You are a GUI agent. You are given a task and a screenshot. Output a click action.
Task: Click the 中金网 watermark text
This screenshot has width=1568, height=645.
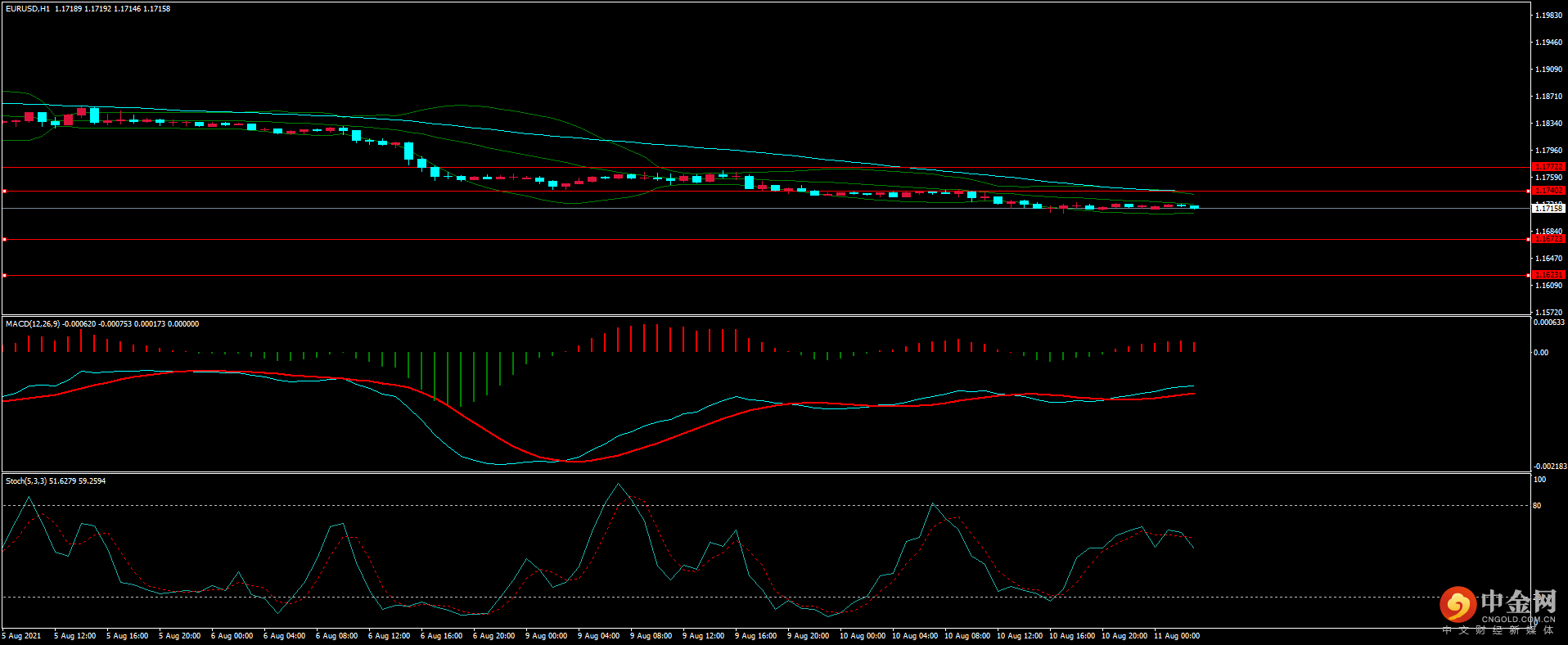1518,602
